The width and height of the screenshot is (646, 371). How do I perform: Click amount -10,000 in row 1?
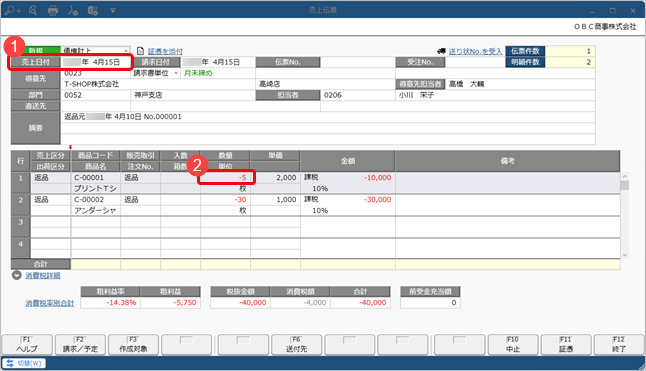click(x=377, y=177)
